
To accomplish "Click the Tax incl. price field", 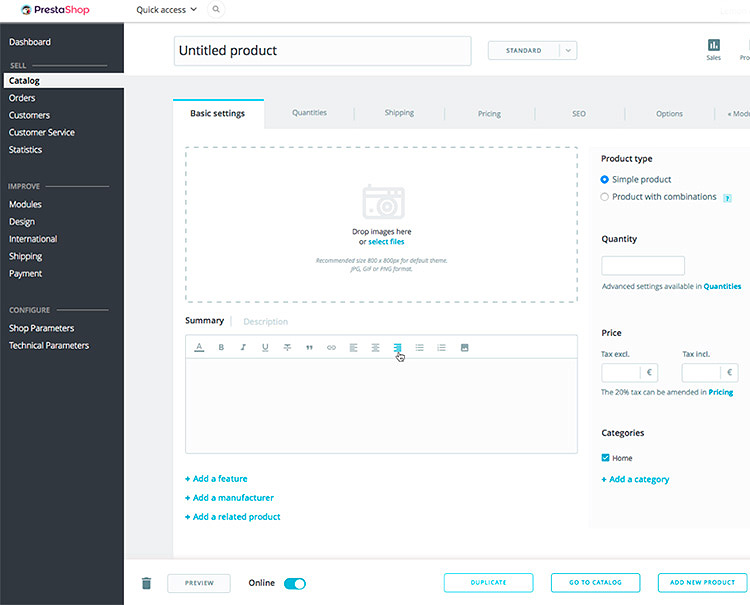I will [x=710, y=373].
